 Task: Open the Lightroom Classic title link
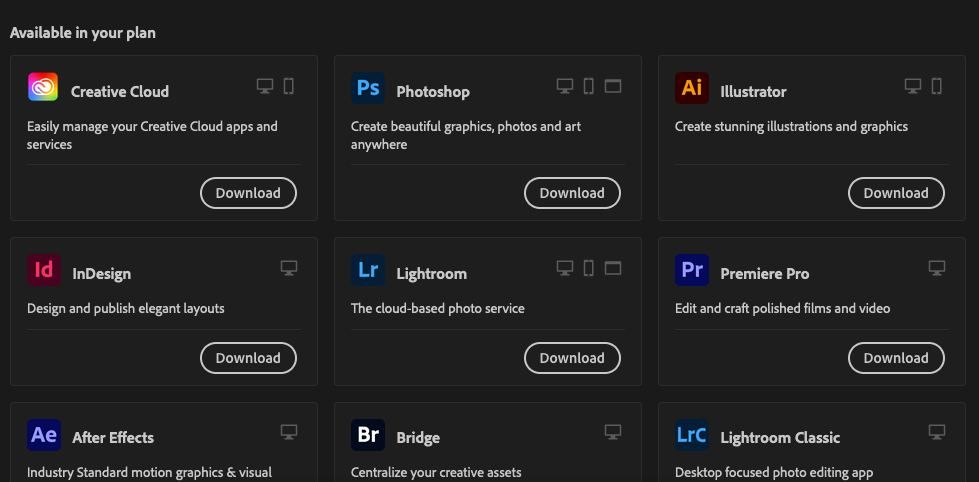[780, 438]
